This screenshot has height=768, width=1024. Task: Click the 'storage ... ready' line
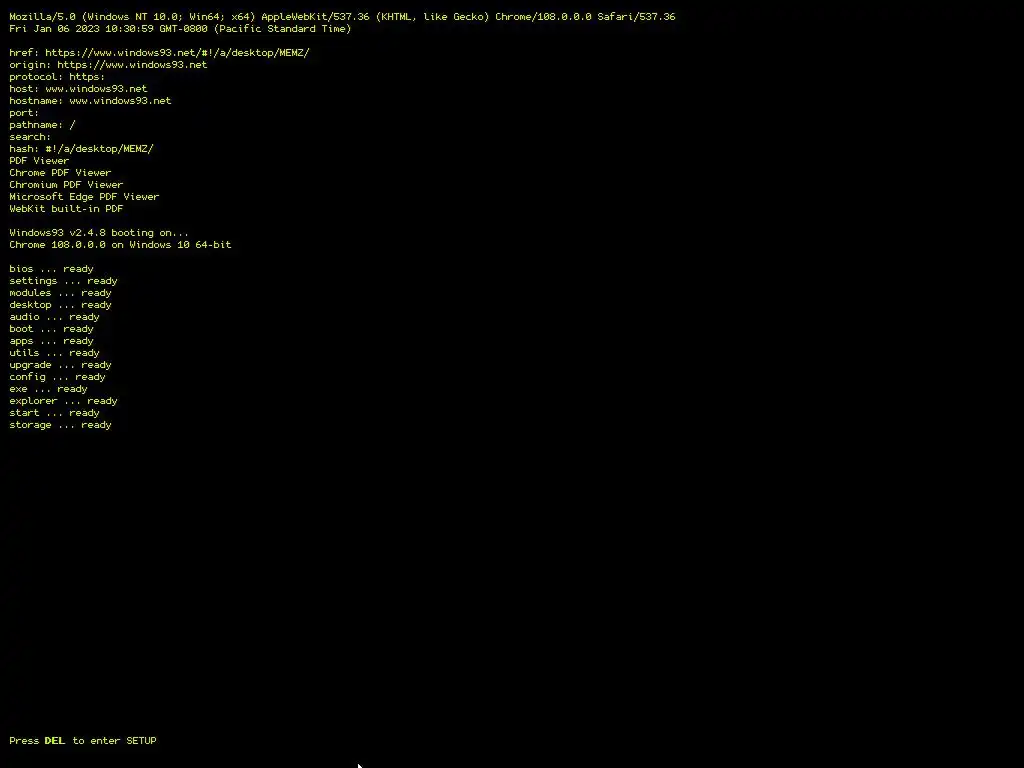pyautogui.click(x=60, y=425)
